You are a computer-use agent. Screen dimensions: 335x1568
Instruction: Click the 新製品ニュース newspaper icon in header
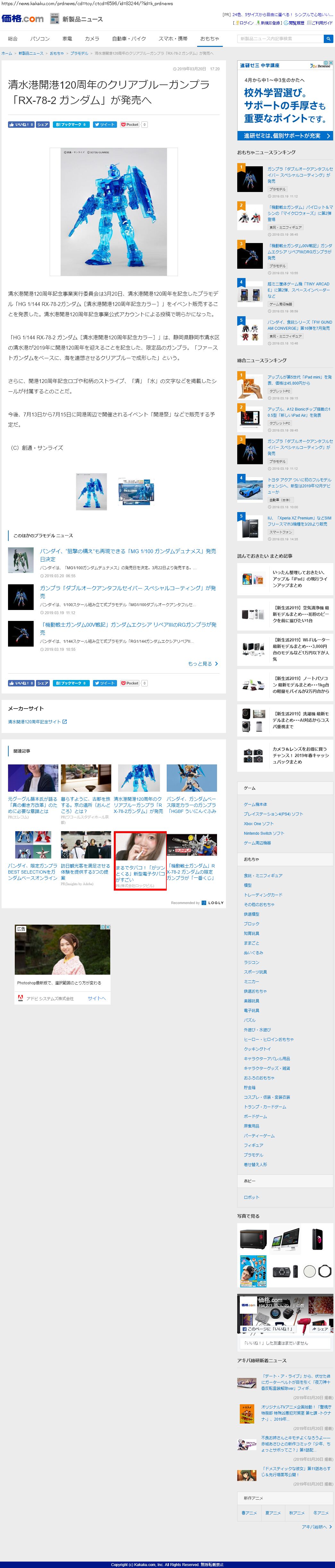(x=54, y=18)
